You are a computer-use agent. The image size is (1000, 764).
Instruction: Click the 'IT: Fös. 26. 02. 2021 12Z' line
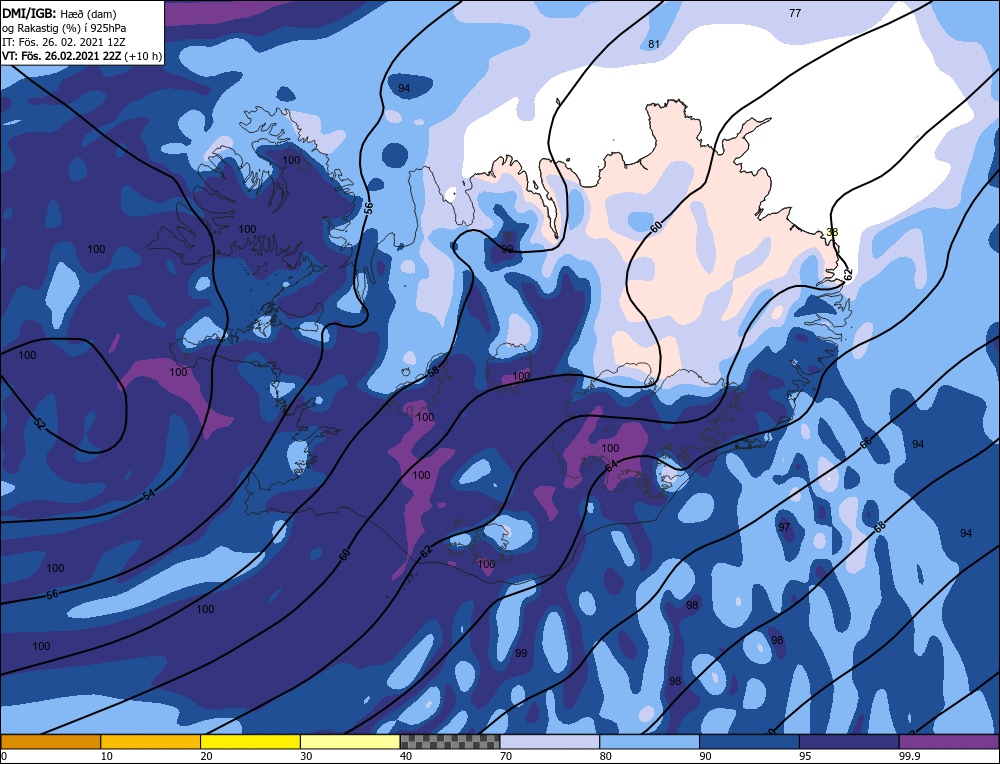pyautogui.click(x=64, y=42)
